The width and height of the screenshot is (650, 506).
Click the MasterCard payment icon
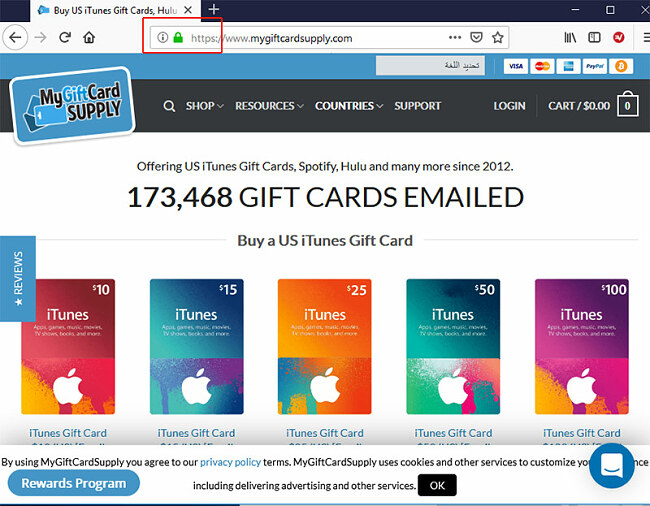click(542, 66)
